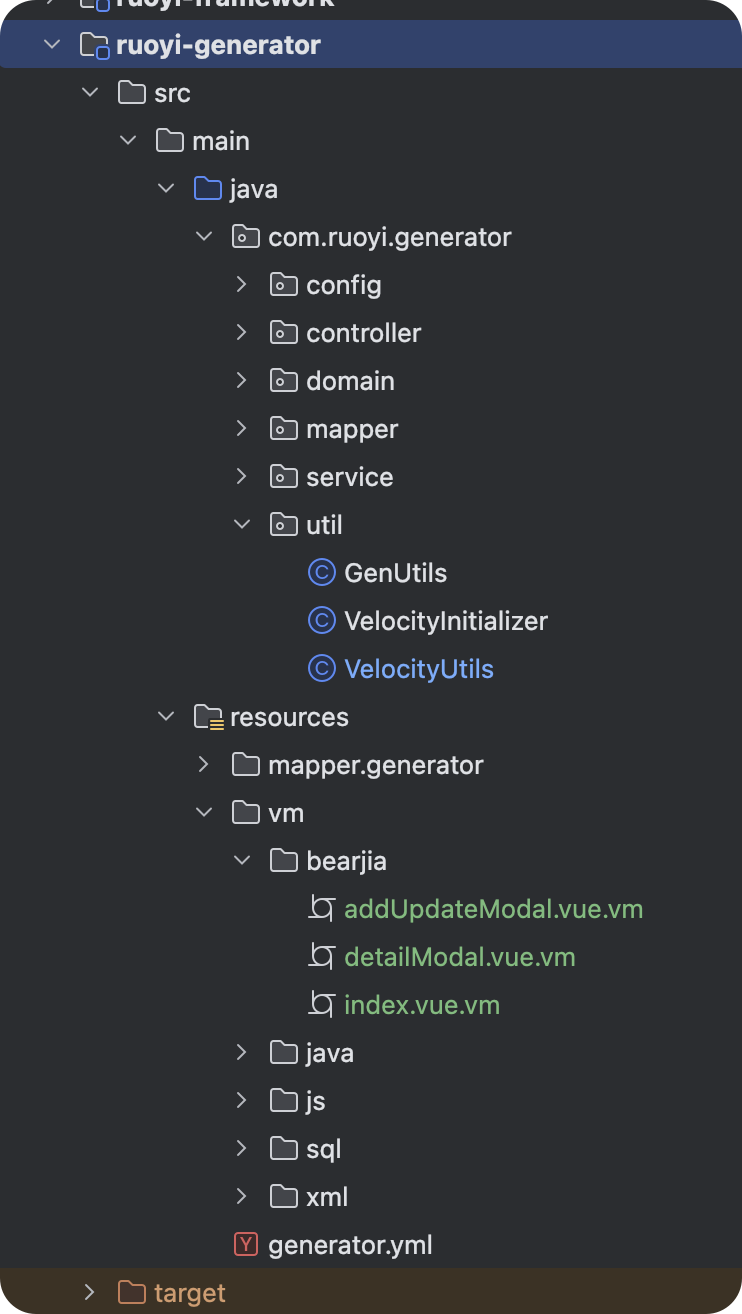Click the generator.yml YAML file icon
Image resolution: width=742 pixels, height=1314 pixels.
[245, 1245]
